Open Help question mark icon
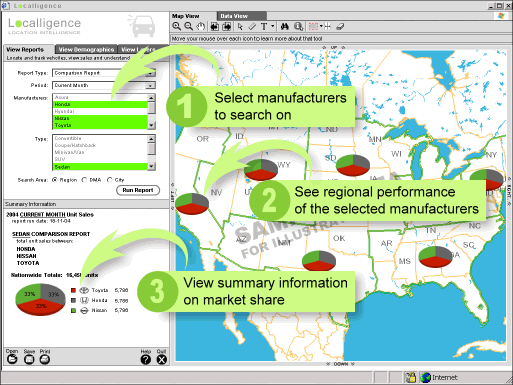This screenshot has width=513, height=385. (x=146, y=359)
